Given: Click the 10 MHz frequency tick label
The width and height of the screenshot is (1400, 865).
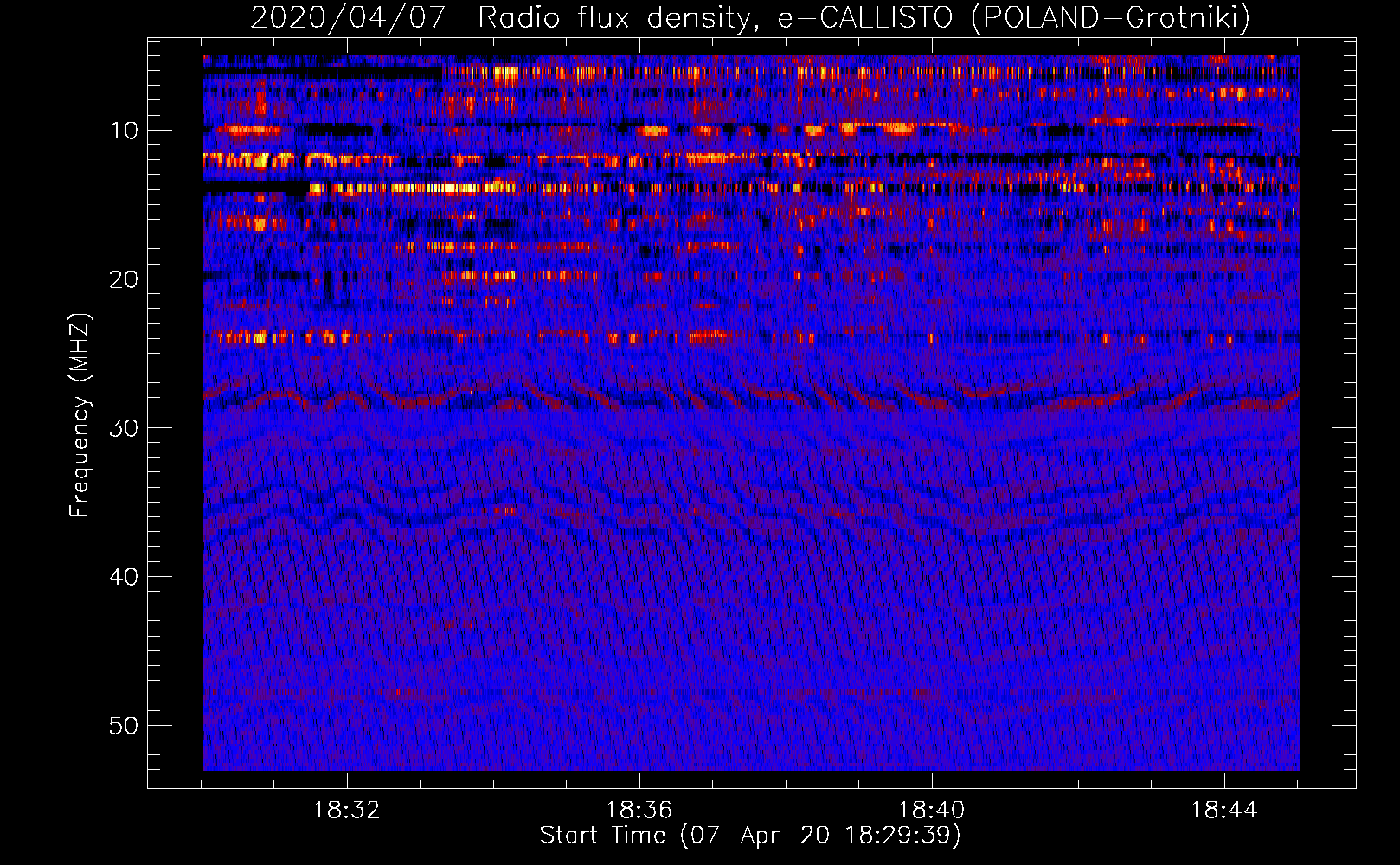Looking at the screenshot, I should [125, 131].
